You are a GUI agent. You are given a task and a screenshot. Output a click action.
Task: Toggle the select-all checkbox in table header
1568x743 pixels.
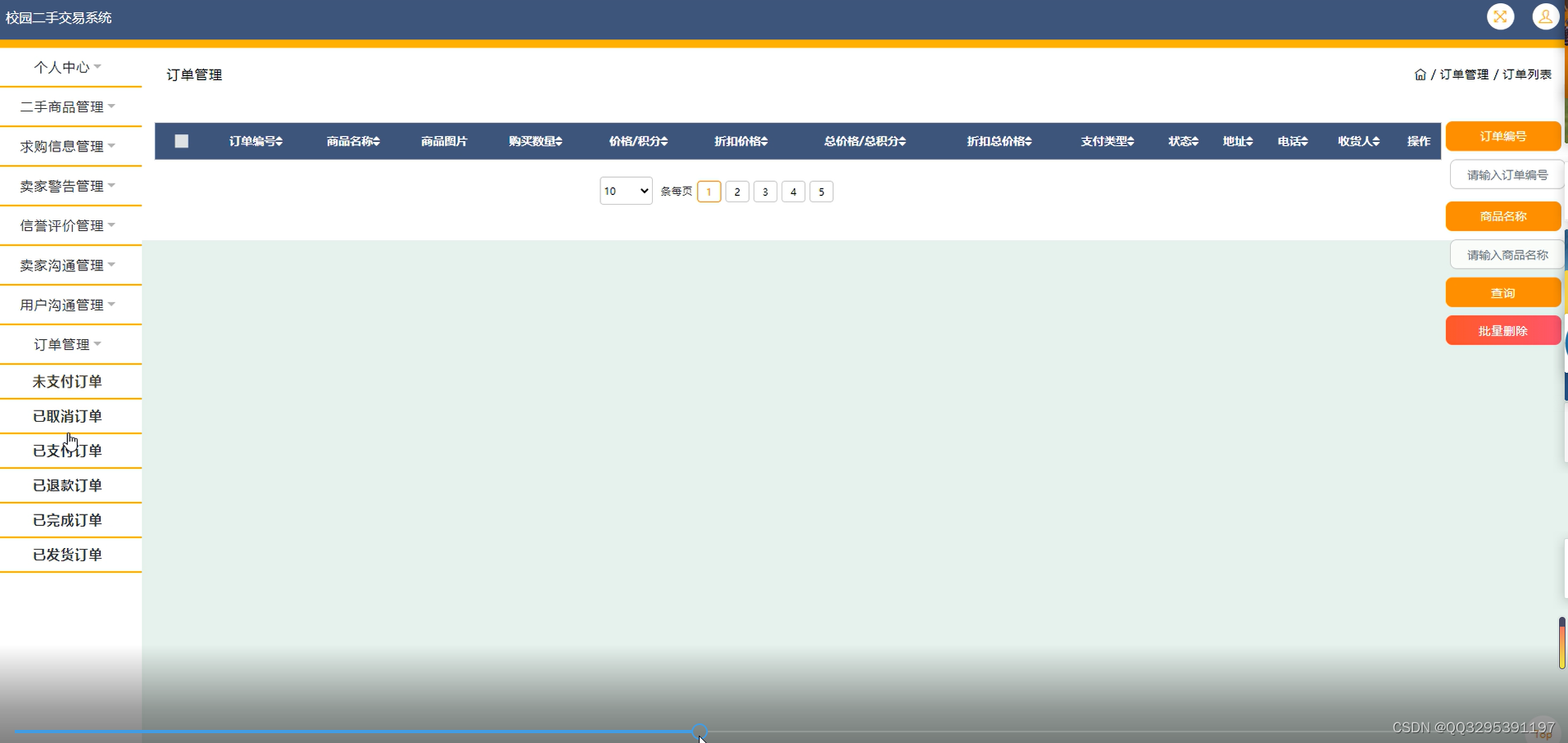coord(182,141)
